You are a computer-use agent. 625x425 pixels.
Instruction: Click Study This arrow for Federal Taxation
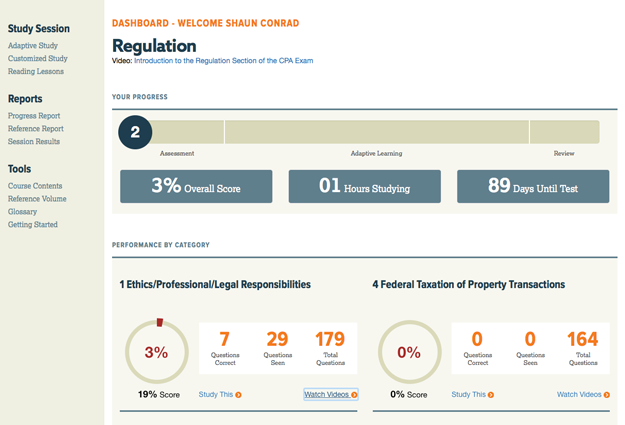[x=490, y=395]
